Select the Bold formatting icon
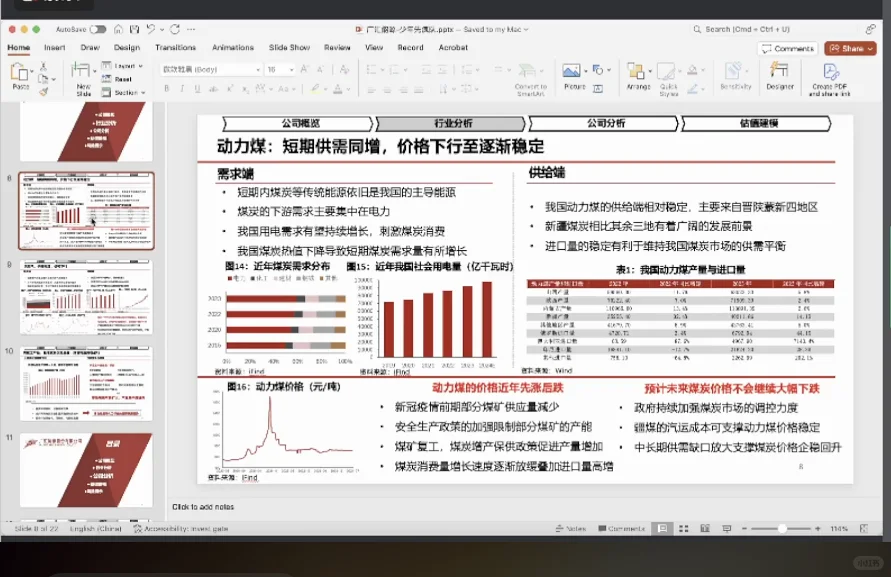The height and width of the screenshot is (577, 891). click(x=165, y=89)
